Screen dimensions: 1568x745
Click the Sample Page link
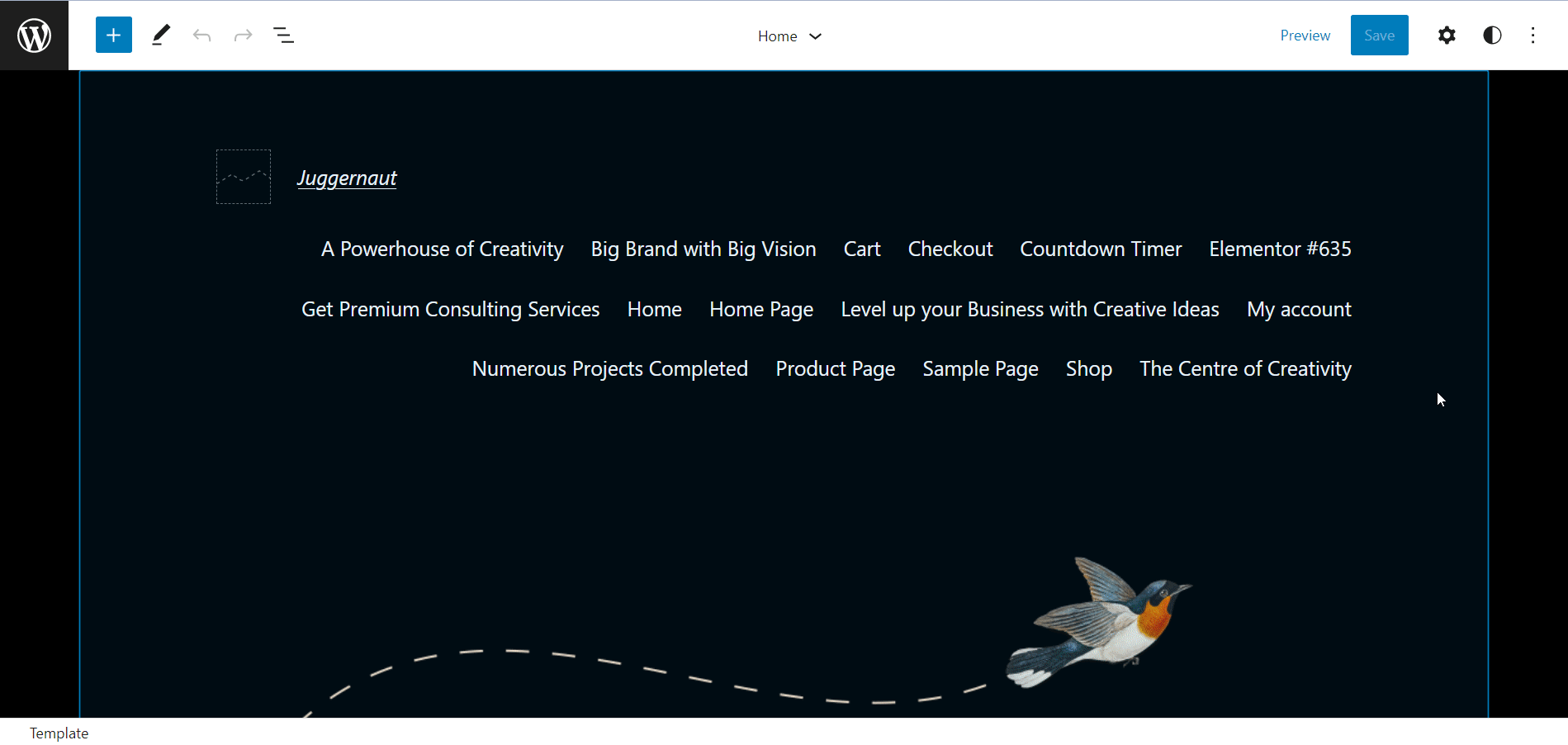click(980, 369)
